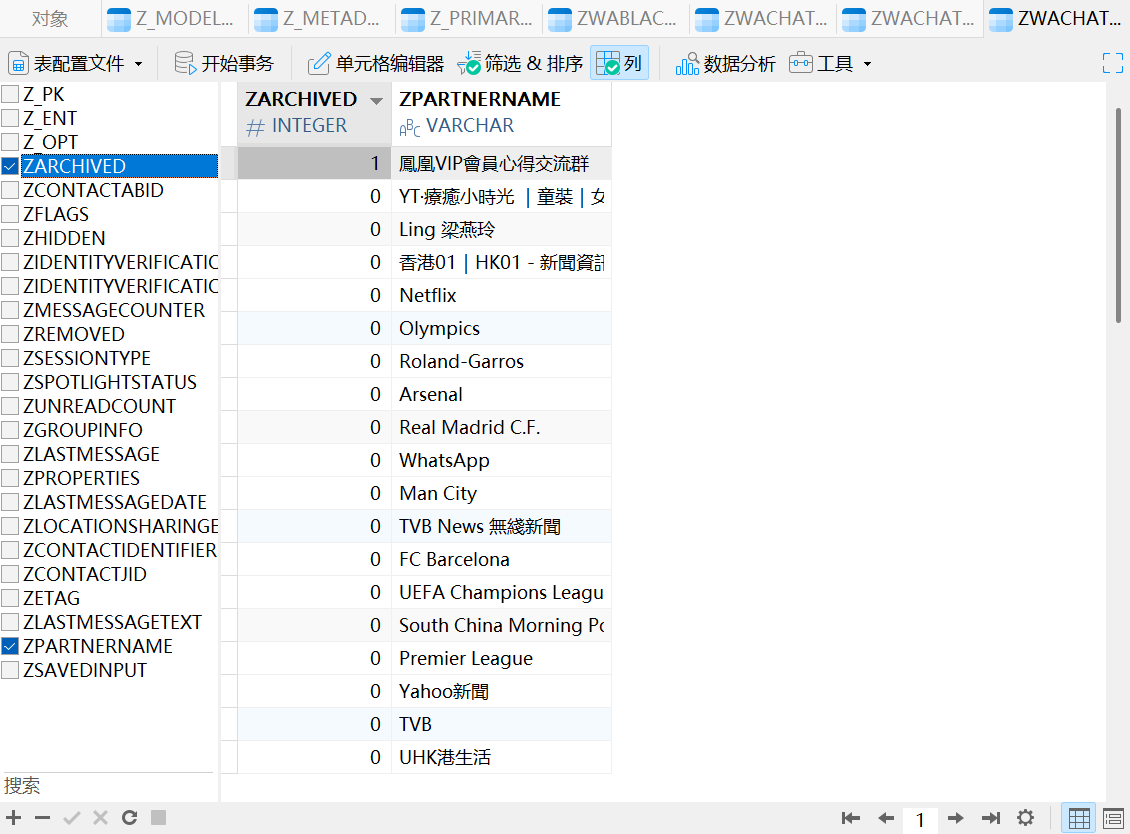
Task: Click the vertical scrollbar thumb
Action: coord(1118,215)
